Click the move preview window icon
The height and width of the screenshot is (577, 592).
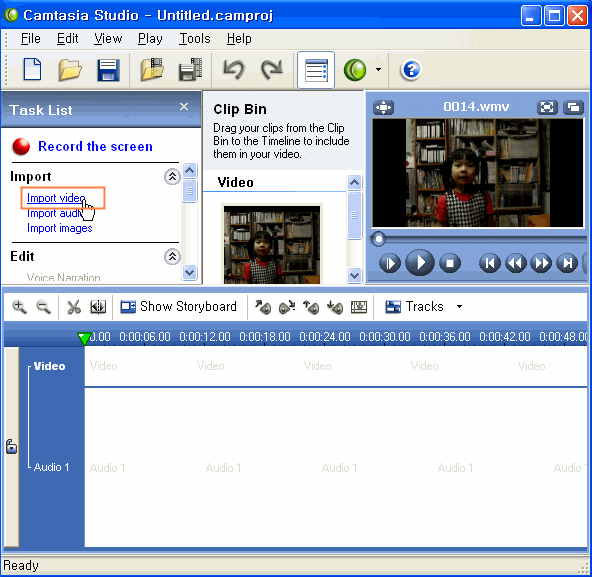383,108
